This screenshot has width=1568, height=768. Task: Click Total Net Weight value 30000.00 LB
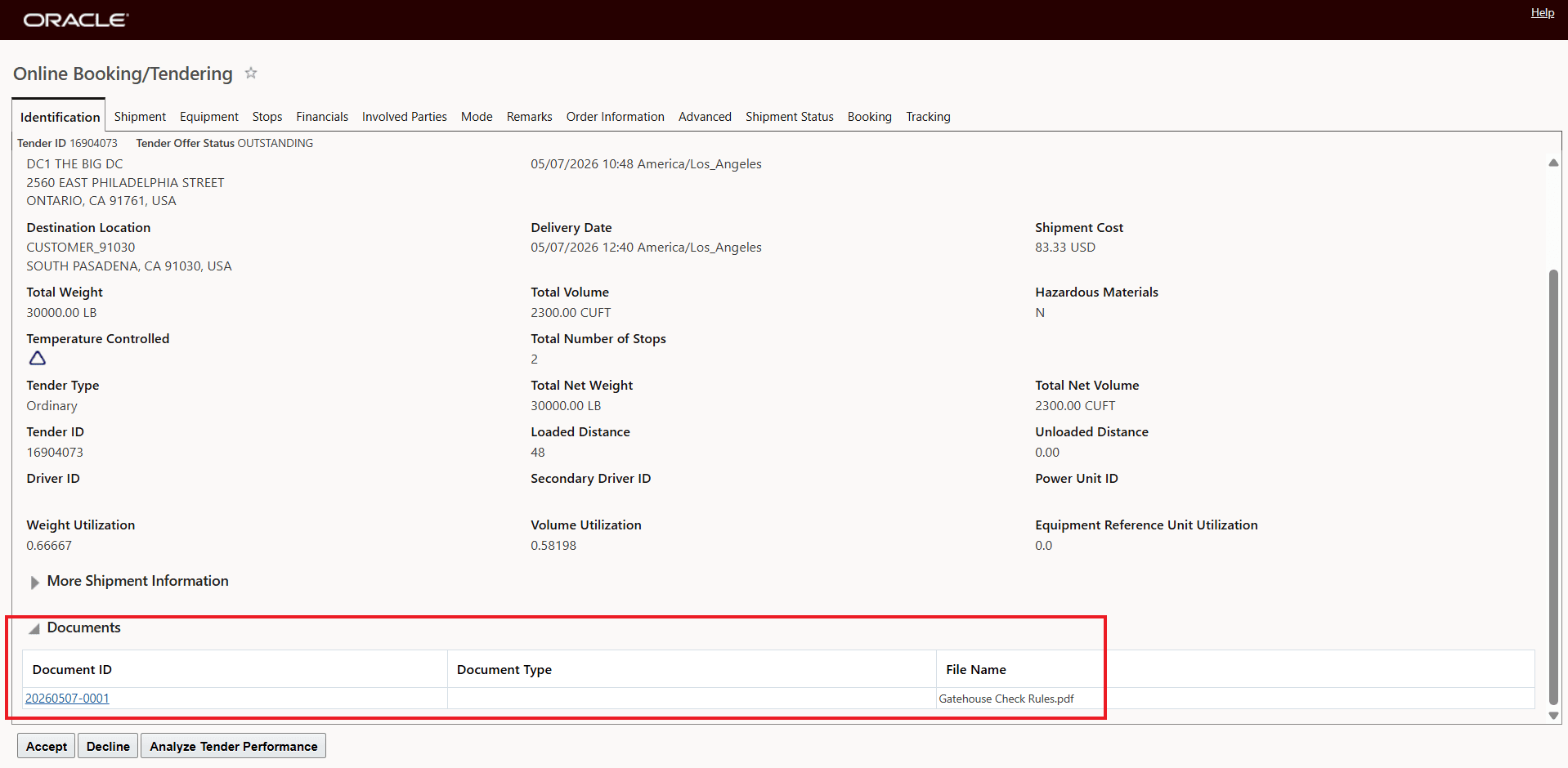point(566,406)
